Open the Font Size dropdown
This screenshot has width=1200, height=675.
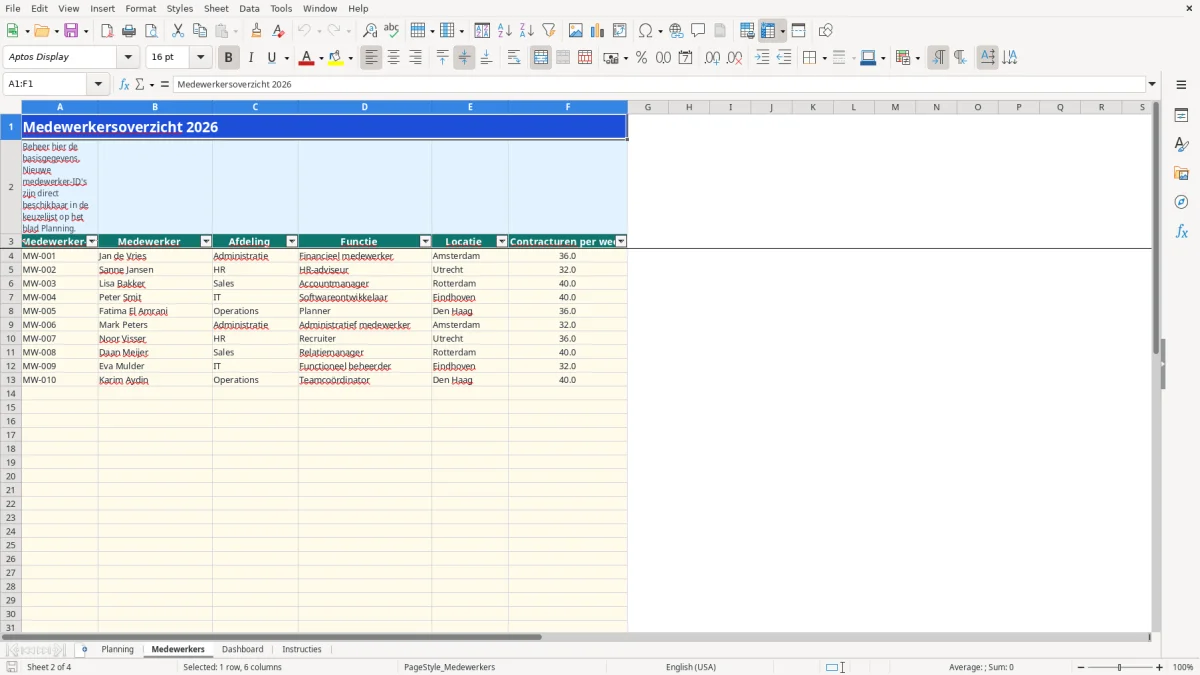(x=200, y=58)
